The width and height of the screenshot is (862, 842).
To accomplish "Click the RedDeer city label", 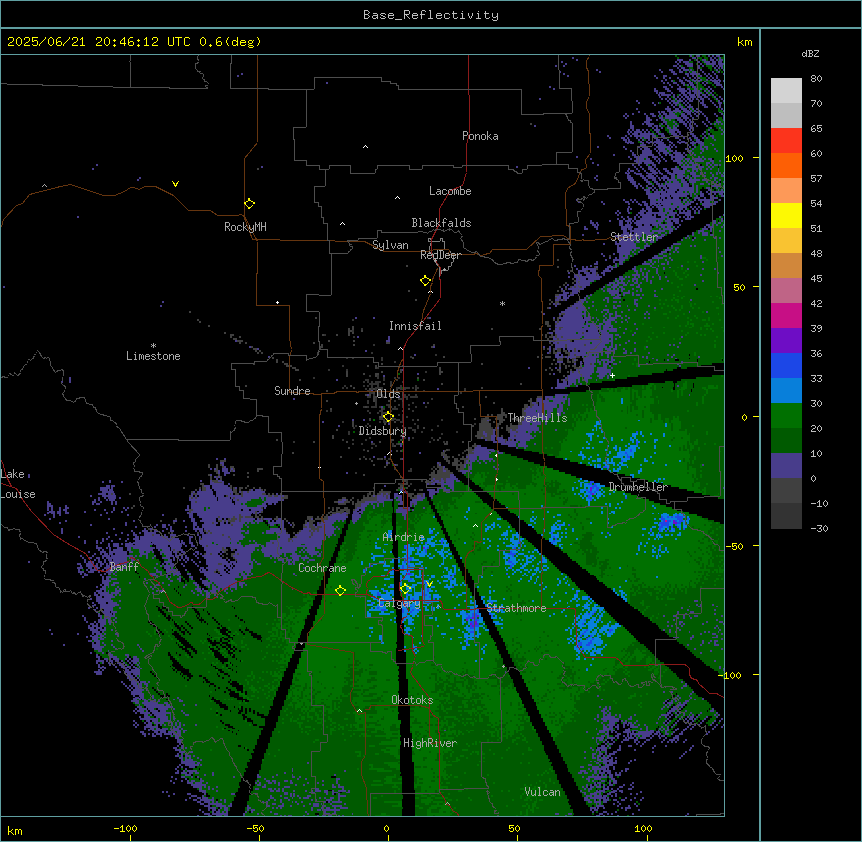I will click(440, 255).
